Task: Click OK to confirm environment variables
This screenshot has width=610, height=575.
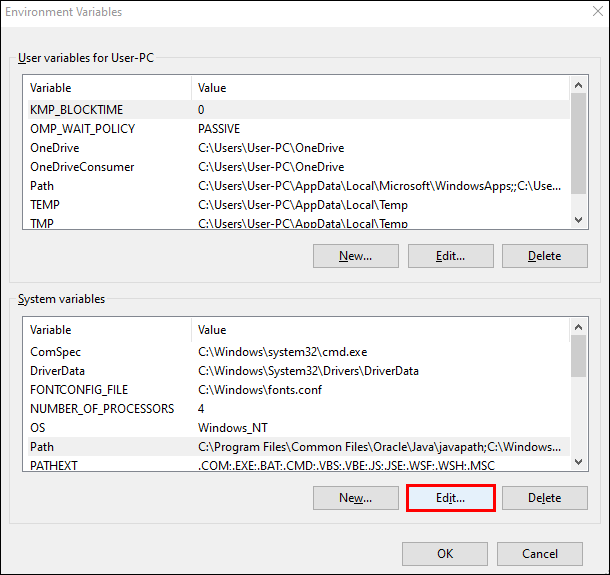Action: coord(445,554)
